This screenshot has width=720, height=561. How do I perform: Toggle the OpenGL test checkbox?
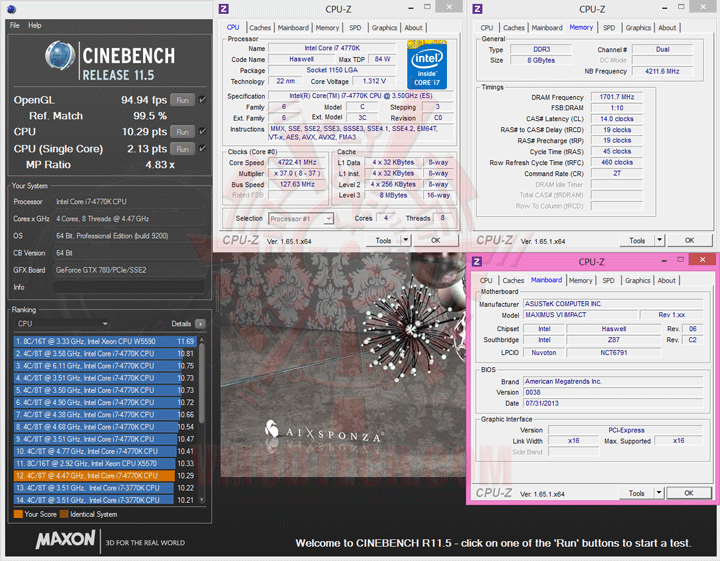(x=202, y=100)
